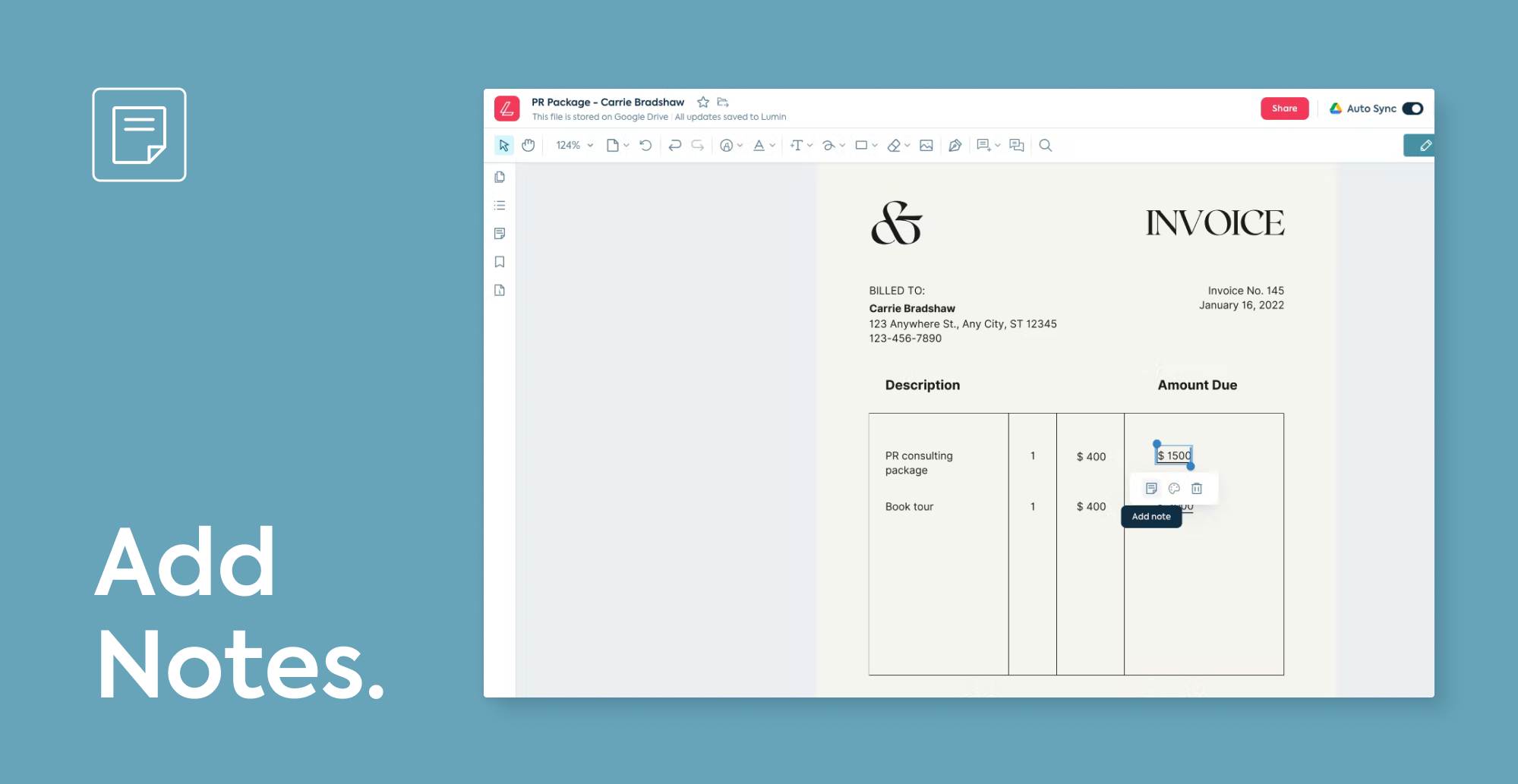Click the "Book tour" row text

[x=909, y=506]
